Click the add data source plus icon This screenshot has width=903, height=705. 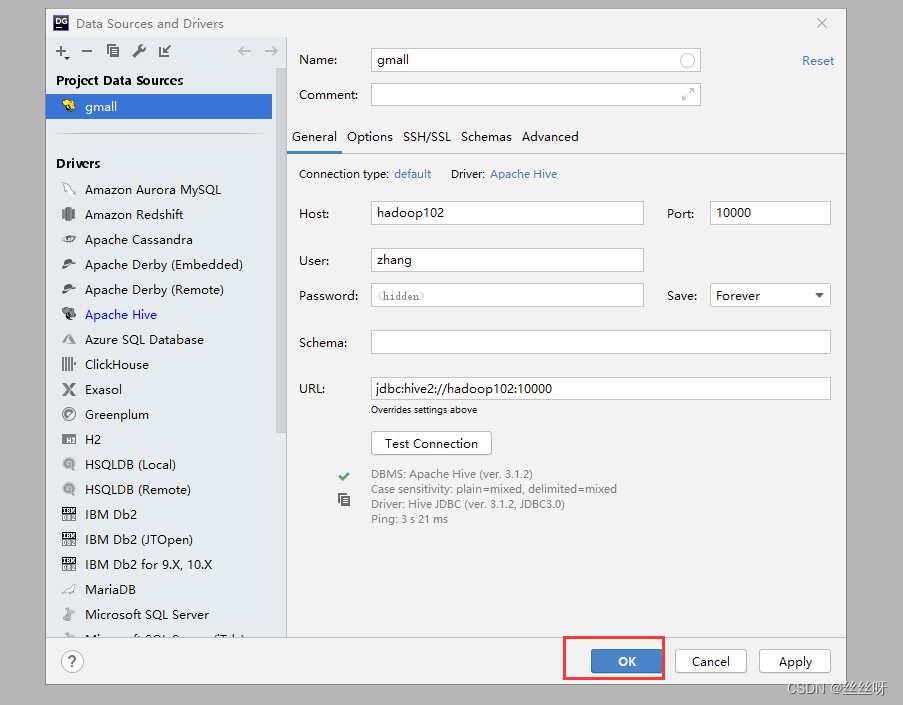(x=62, y=52)
